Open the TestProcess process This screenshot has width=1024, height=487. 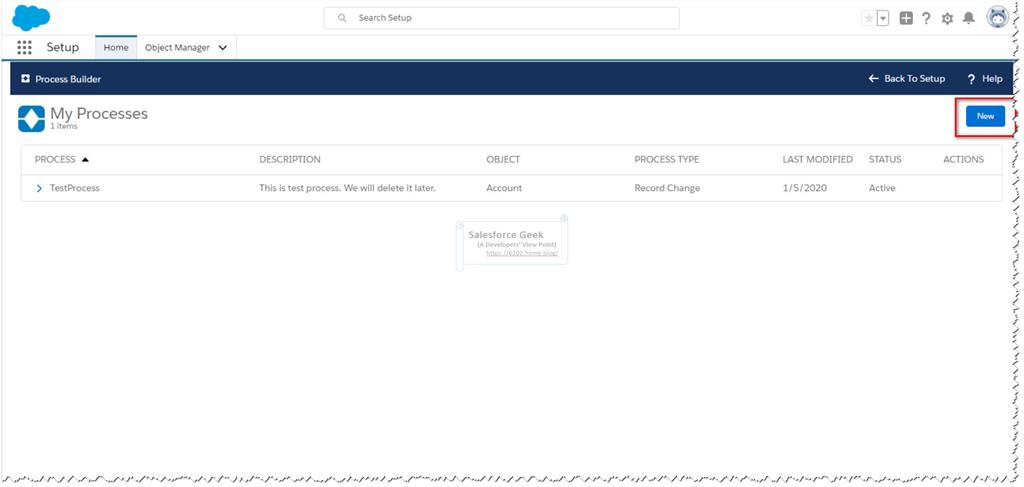74,188
